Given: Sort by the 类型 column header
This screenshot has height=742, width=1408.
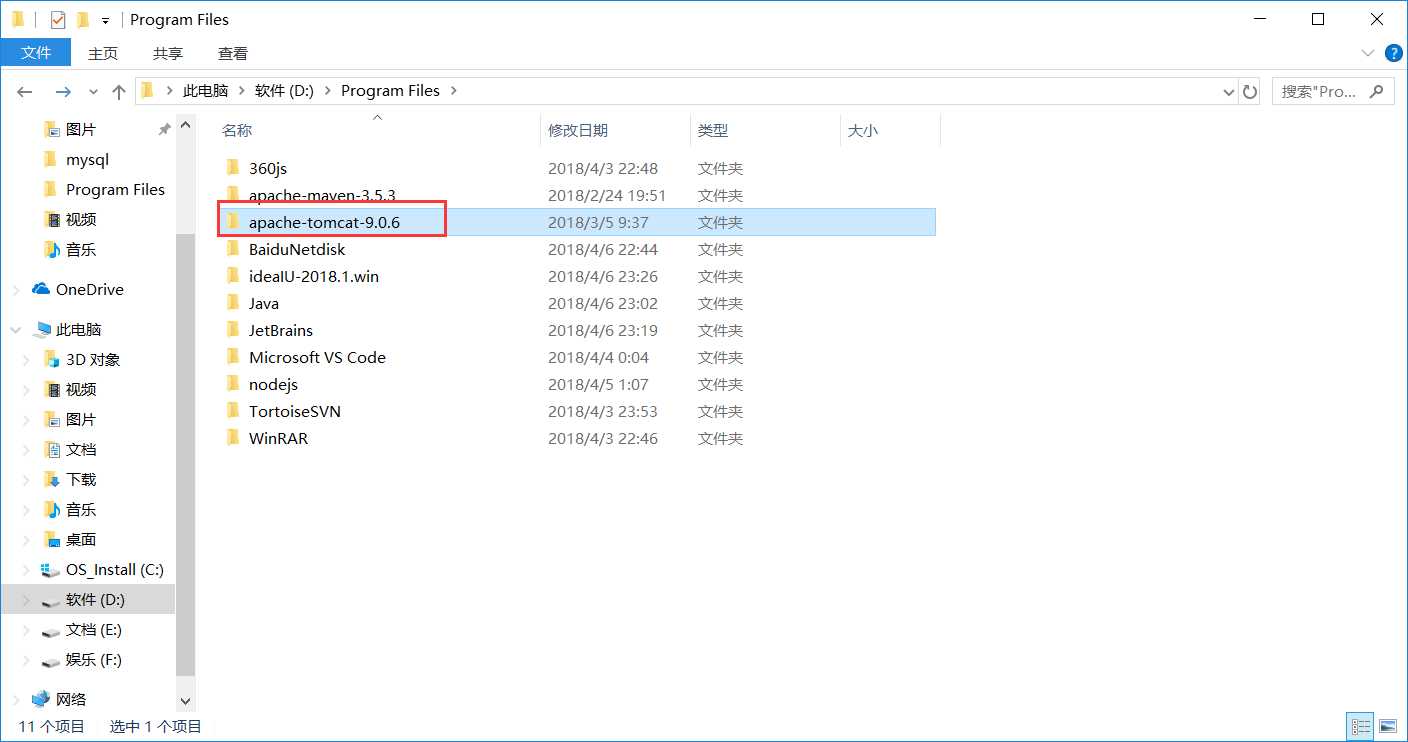Looking at the screenshot, I should pos(712,130).
